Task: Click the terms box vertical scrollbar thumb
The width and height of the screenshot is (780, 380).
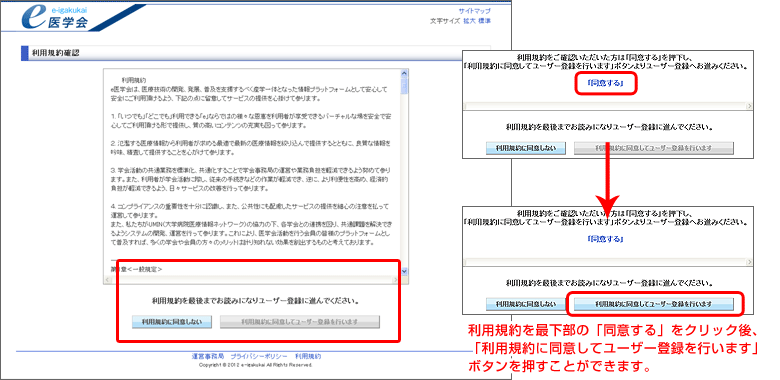Action: [404, 86]
